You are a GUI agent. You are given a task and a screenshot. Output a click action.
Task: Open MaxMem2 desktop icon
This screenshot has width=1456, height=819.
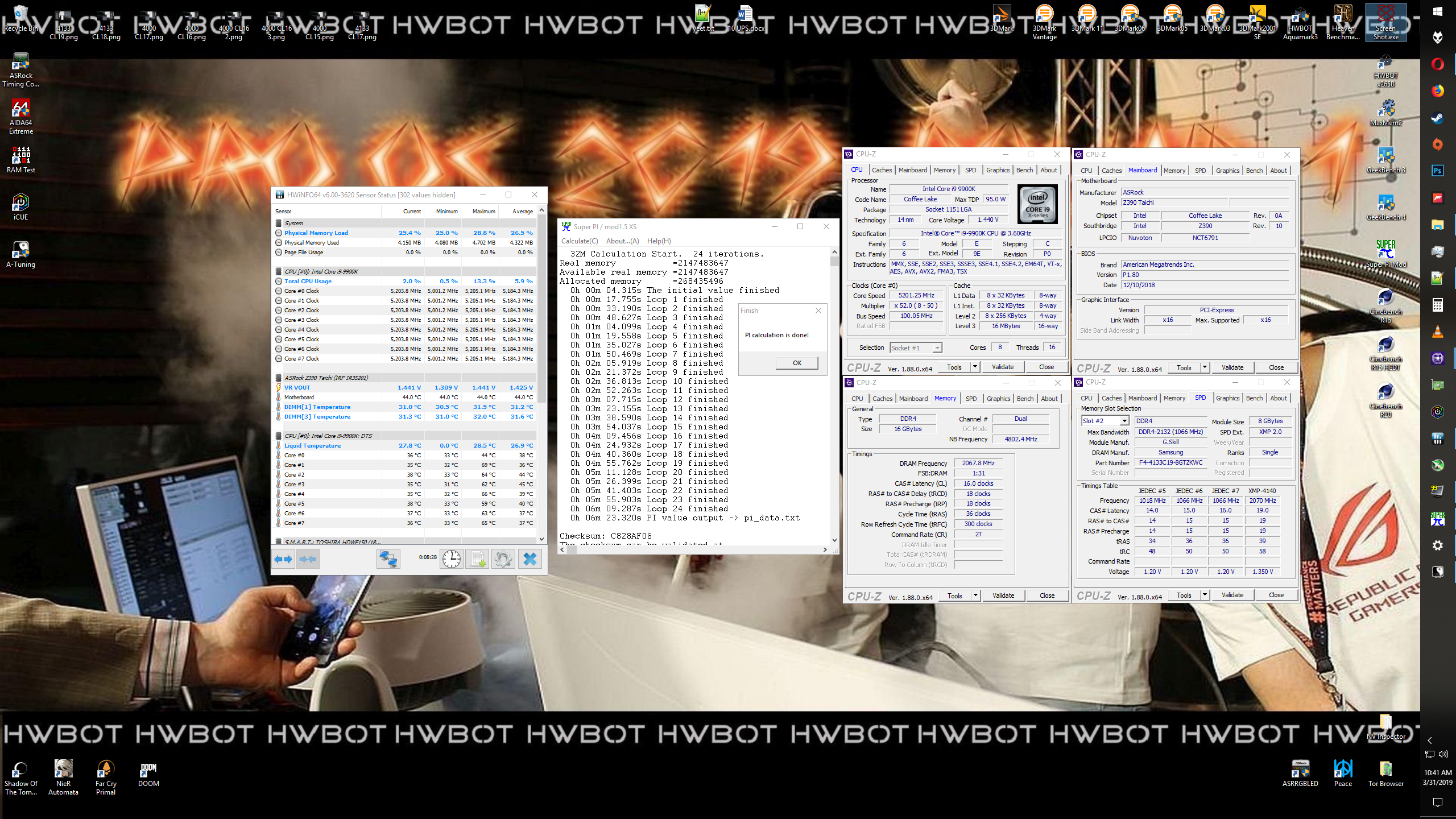pos(1385,113)
